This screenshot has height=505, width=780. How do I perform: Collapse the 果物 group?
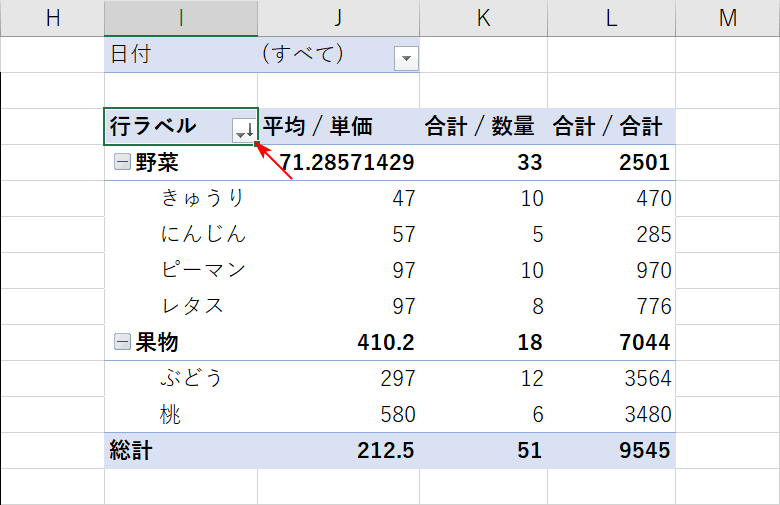(x=121, y=343)
